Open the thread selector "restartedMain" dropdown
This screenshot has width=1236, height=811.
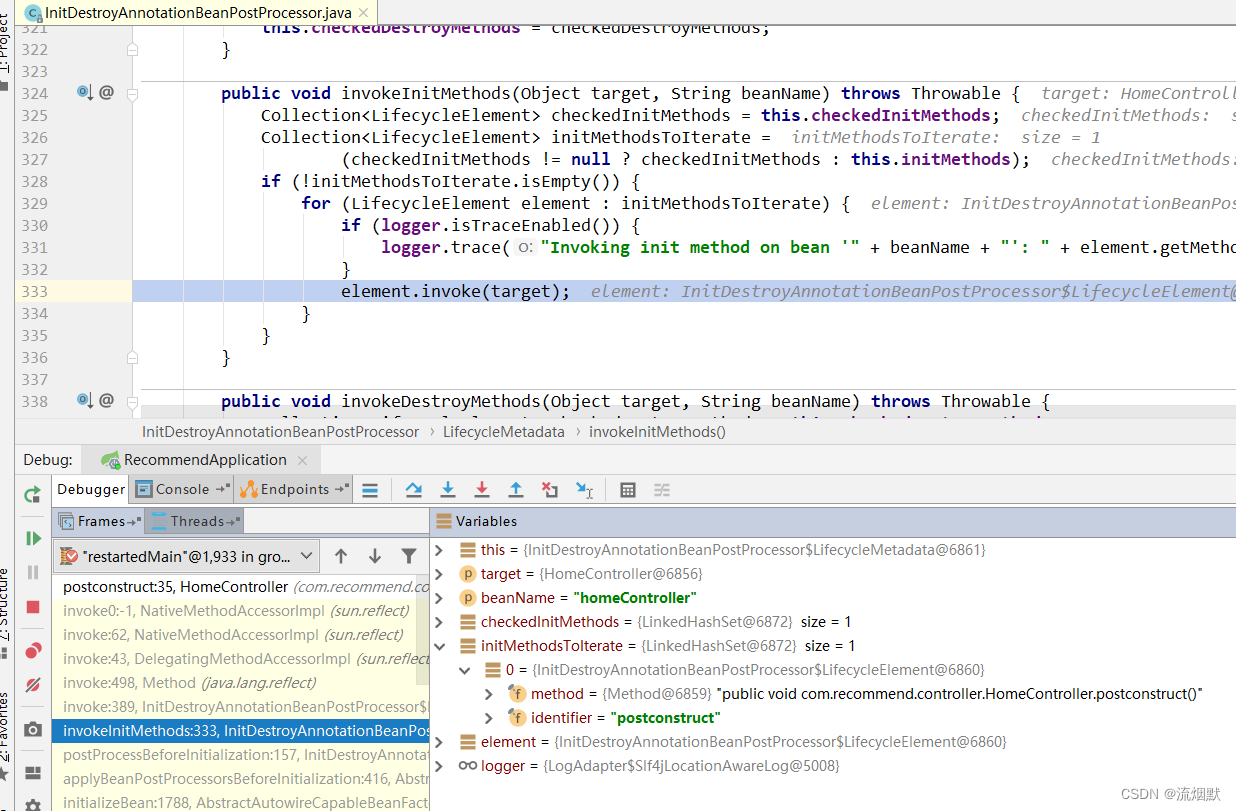tap(188, 556)
